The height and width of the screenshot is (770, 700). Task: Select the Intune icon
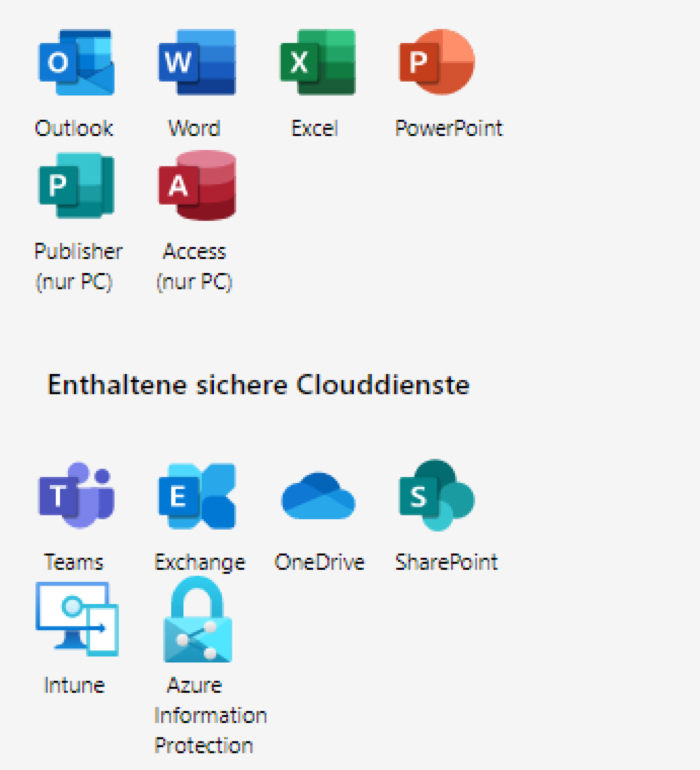point(77,619)
